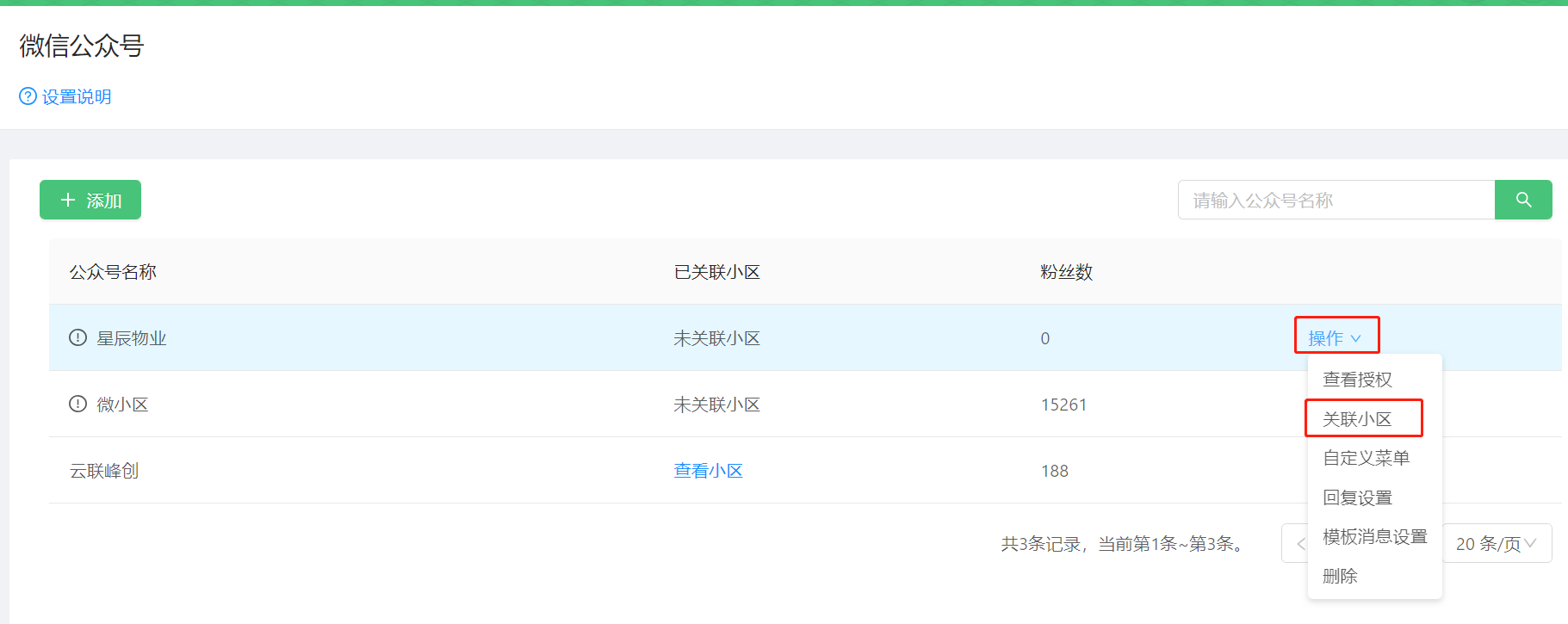The width and height of the screenshot is (1568, 624).
Task: Click the plus icon on 添加 button
Action: [x=68, y=200]
